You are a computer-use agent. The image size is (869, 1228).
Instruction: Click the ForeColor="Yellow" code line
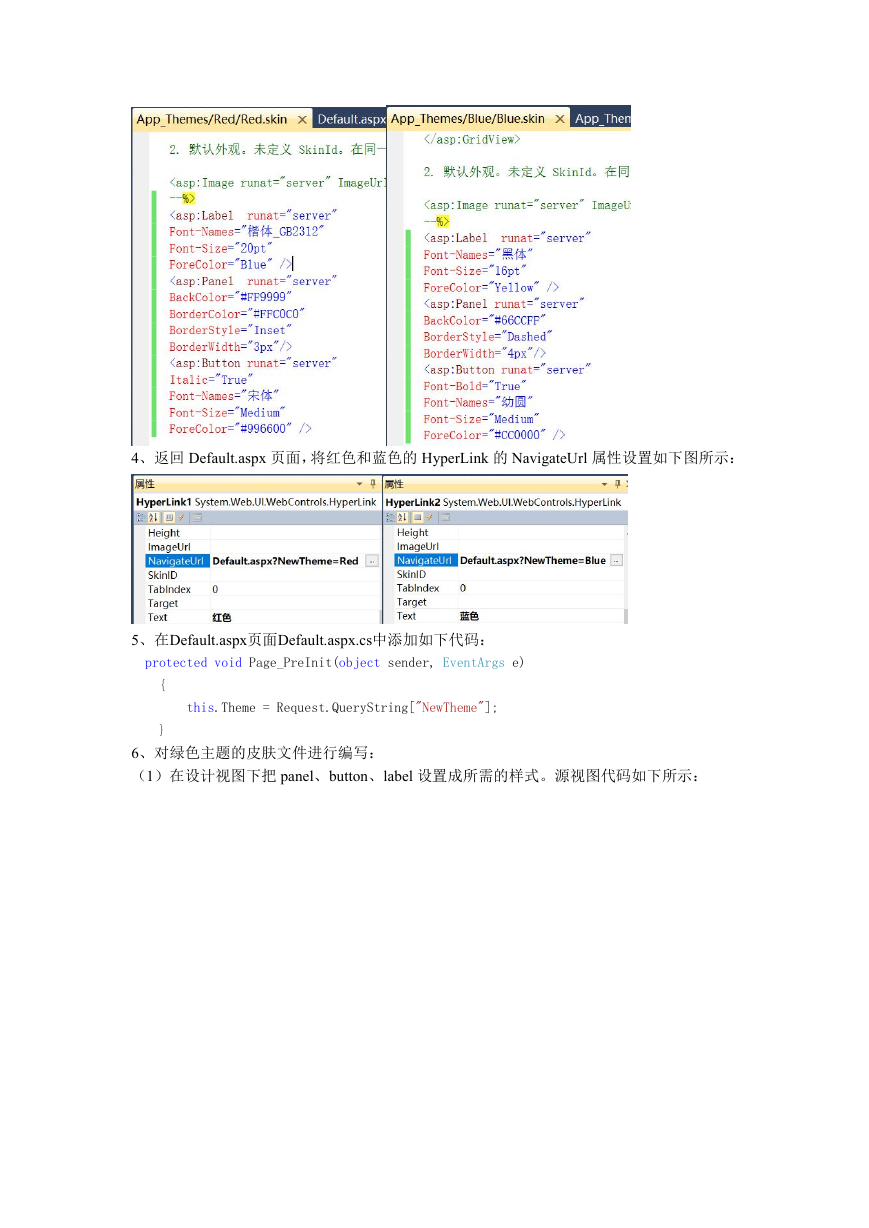[x=491, y=287]
